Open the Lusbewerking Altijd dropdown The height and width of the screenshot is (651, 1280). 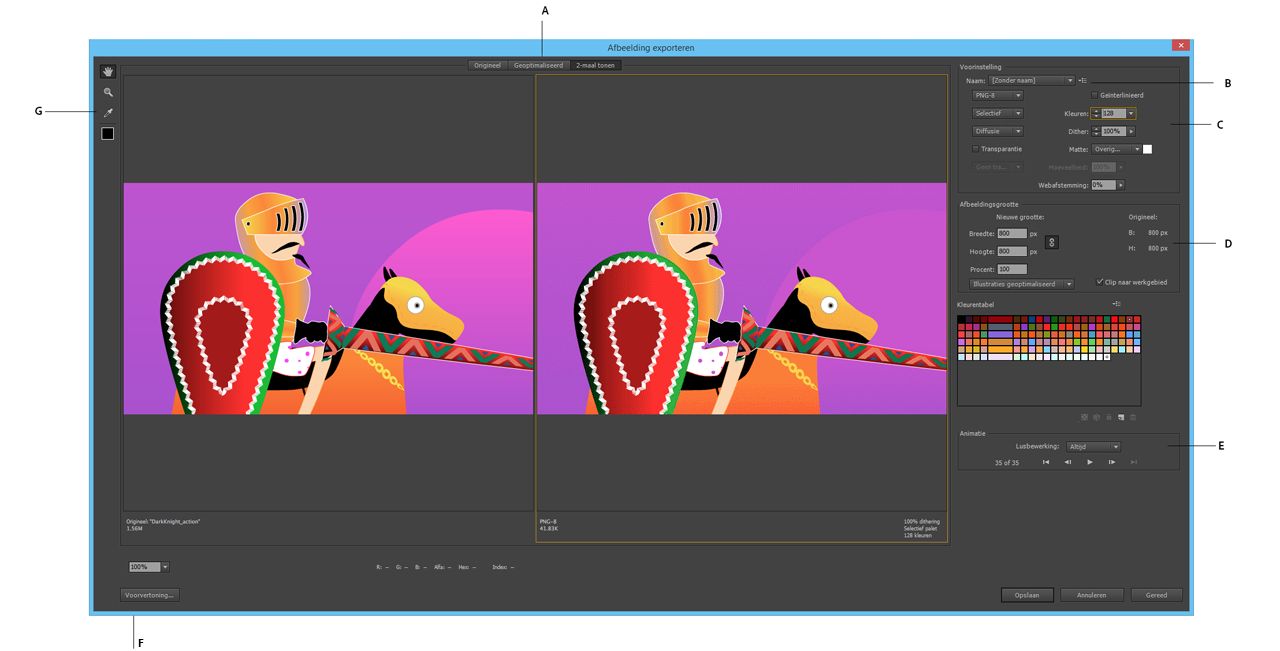(1093, 447)
